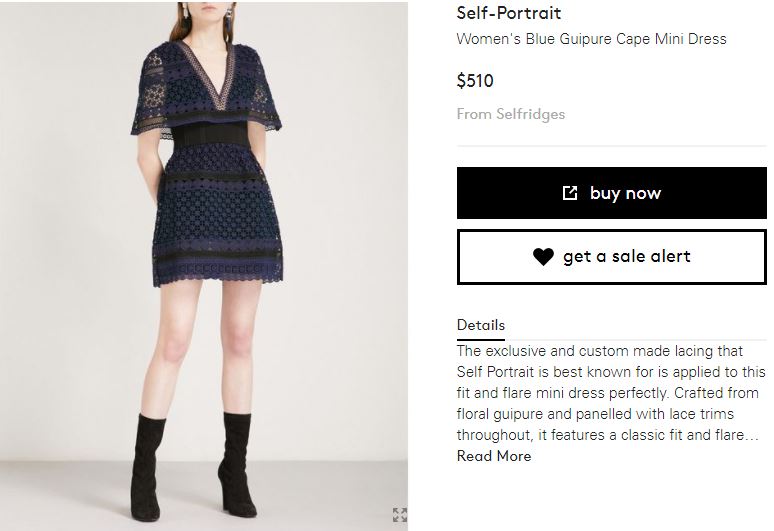Viewport: 774px width, 531px height.
Task: Open the Details tab
Action: [x=481, y=325]
